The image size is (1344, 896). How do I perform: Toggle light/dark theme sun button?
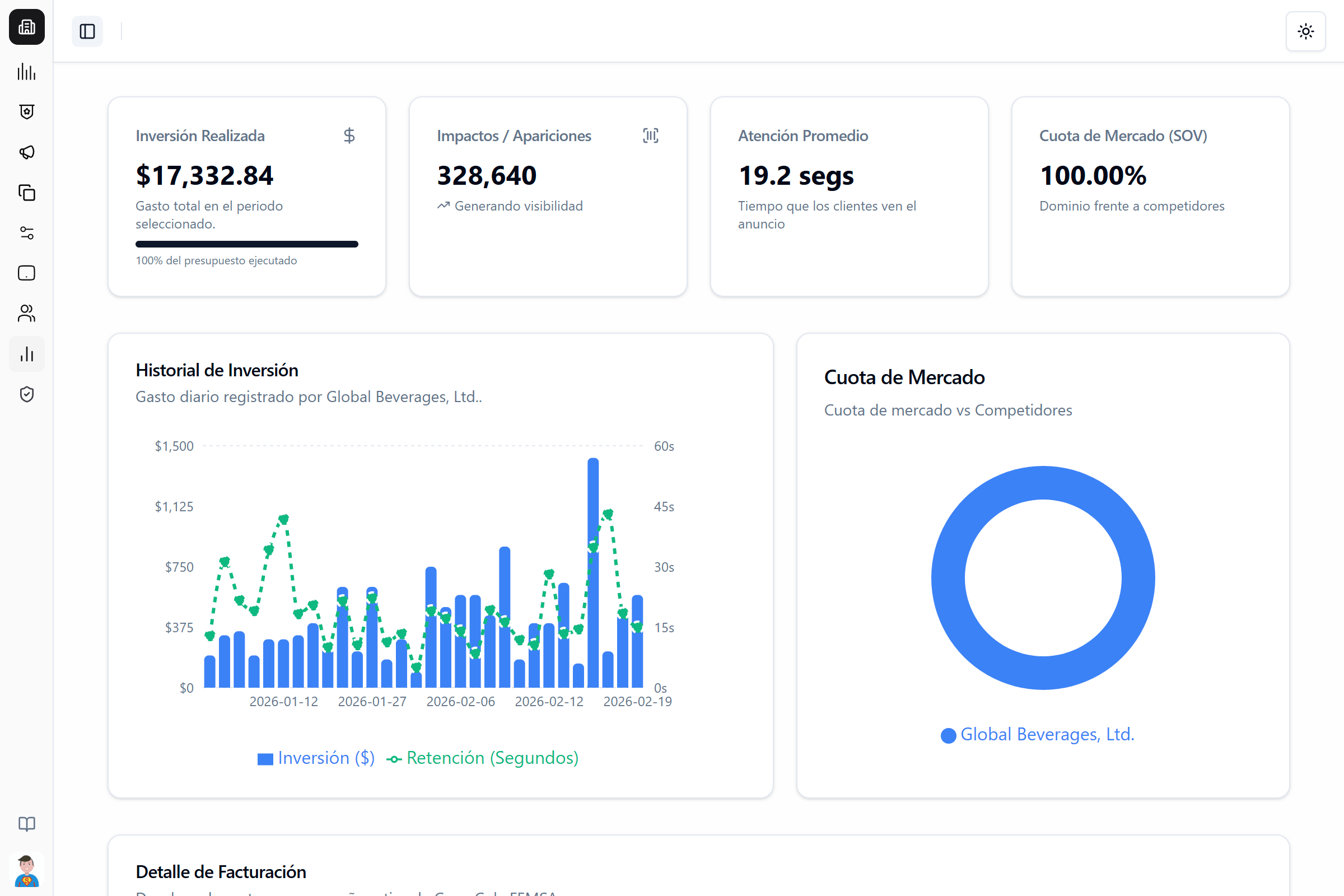pyautogui.click(x=1305, y=31)
